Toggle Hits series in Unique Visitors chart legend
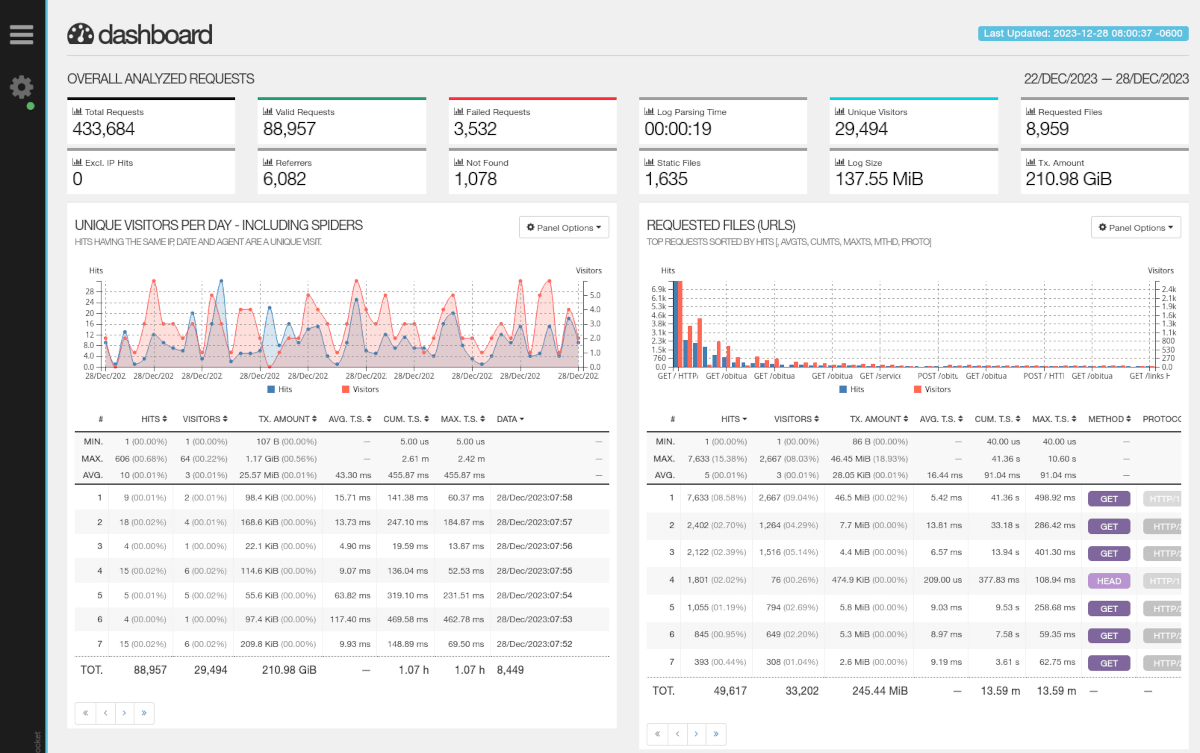 (x=278, y=389)
